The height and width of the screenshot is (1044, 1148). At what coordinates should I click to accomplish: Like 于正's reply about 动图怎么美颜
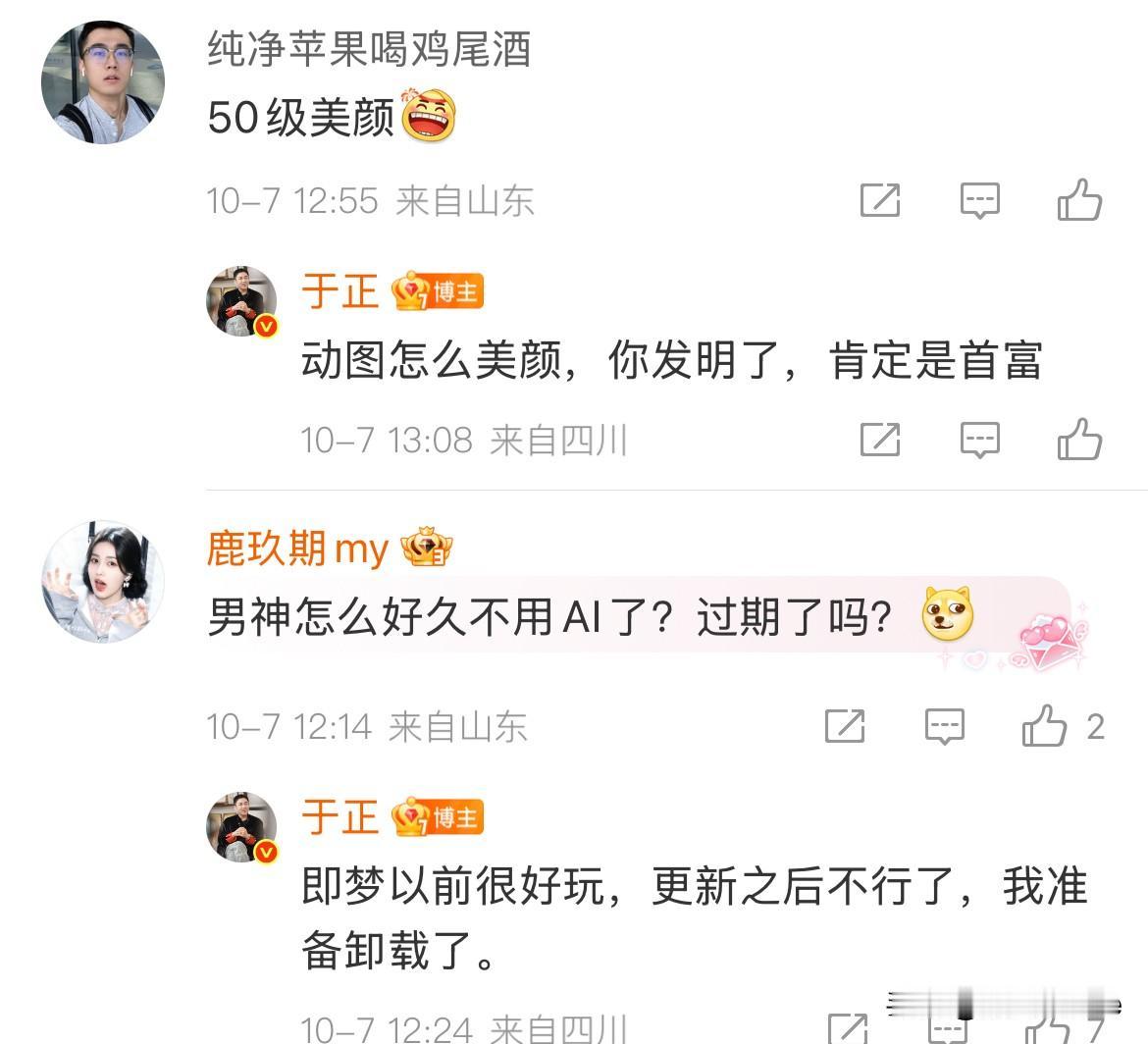tap(1079, 440)
